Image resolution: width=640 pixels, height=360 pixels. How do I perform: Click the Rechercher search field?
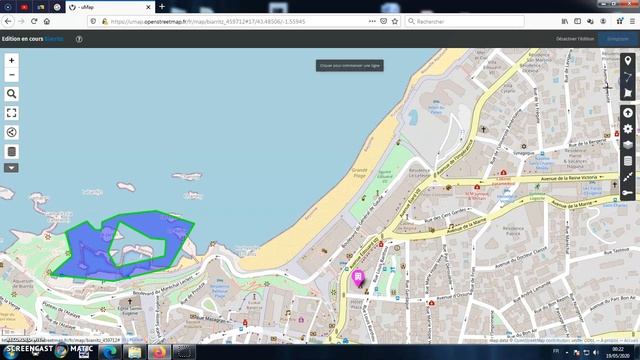coord(464,21)
